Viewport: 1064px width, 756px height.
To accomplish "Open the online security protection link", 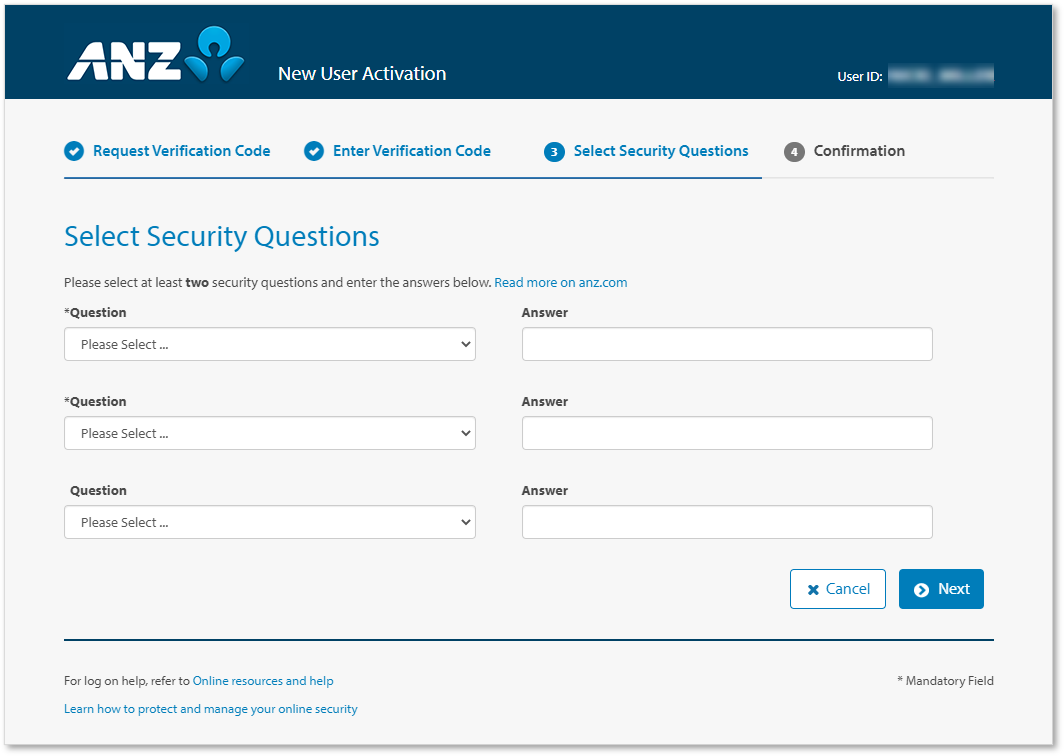I will coord(211,708).
